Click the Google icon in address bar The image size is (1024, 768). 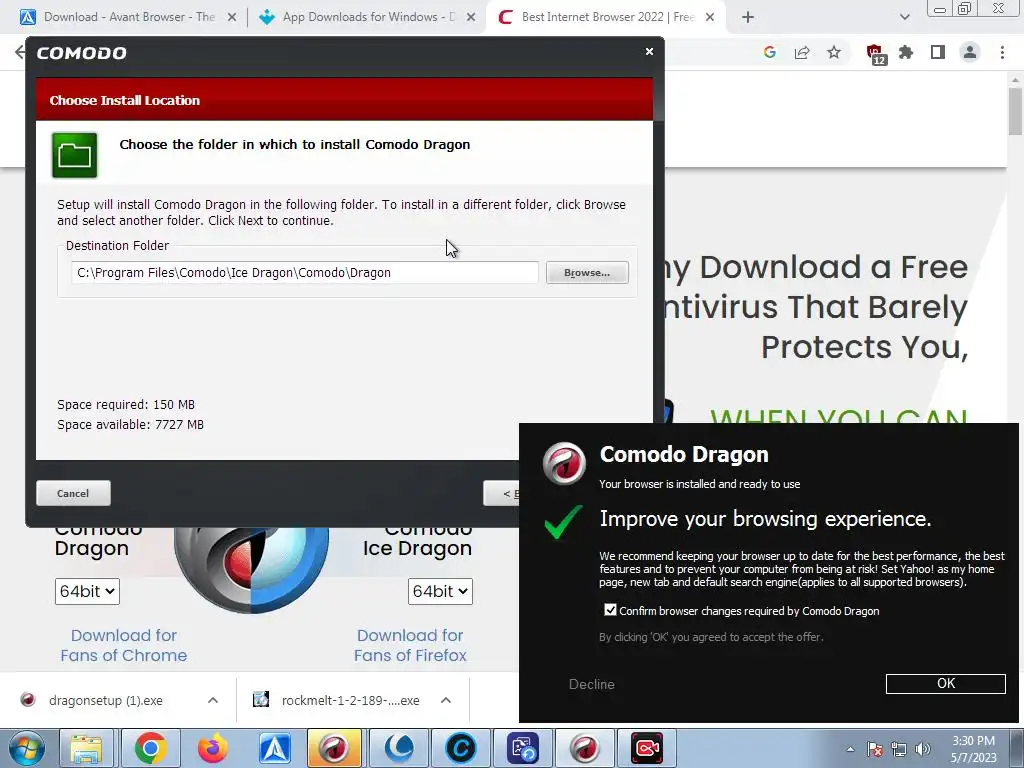(x=769, y=52)
